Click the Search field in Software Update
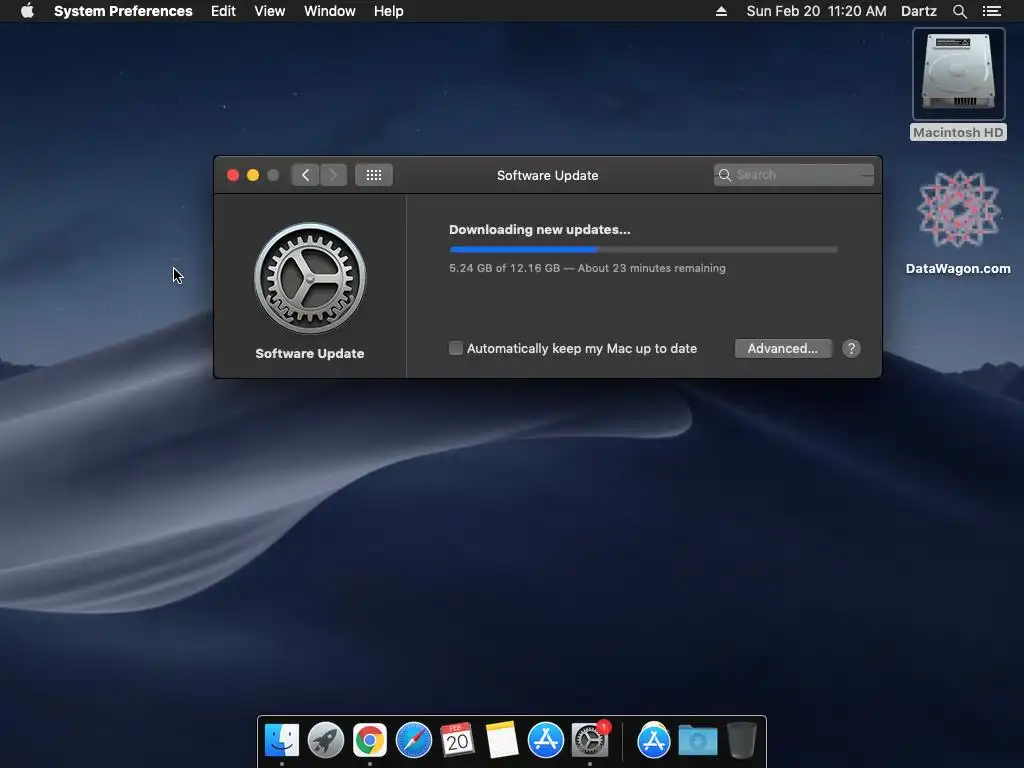Screen dimensions: 1024x768 point(793,175)
